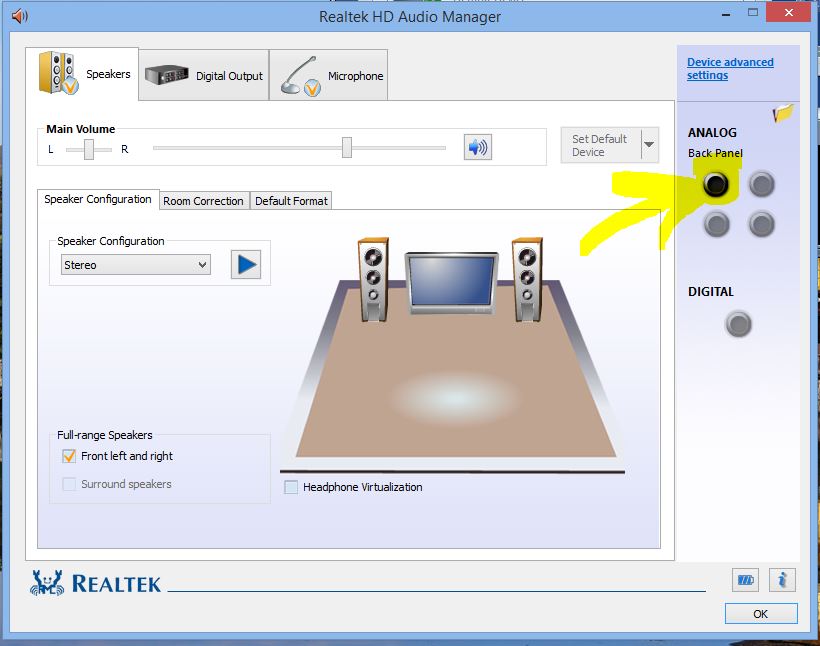Image resolution: width=820 pixels, height=646 pixels.
Task: Click the Back Panel label
Action: [x=715, y=153]
